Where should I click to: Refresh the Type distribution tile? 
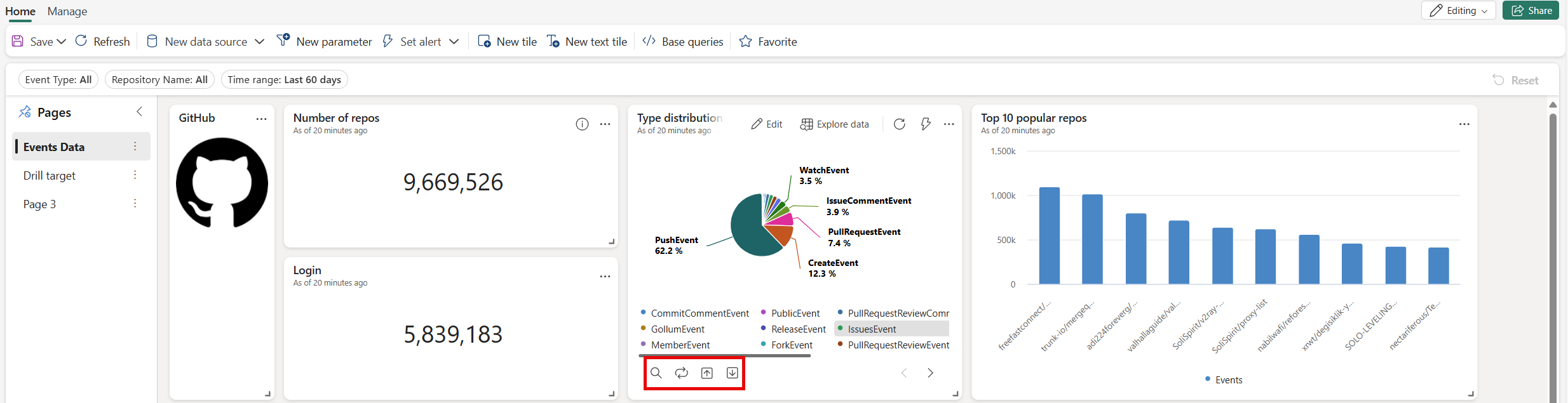pyautogui.click(x=899, y=124)
